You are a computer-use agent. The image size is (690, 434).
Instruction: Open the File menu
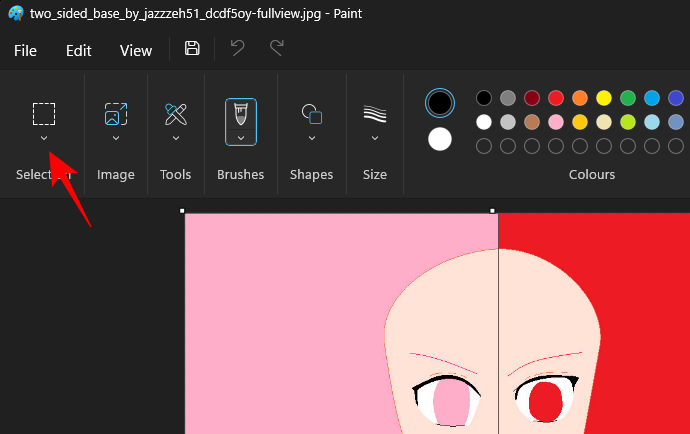pyautogui.click(x=25, y=50)
